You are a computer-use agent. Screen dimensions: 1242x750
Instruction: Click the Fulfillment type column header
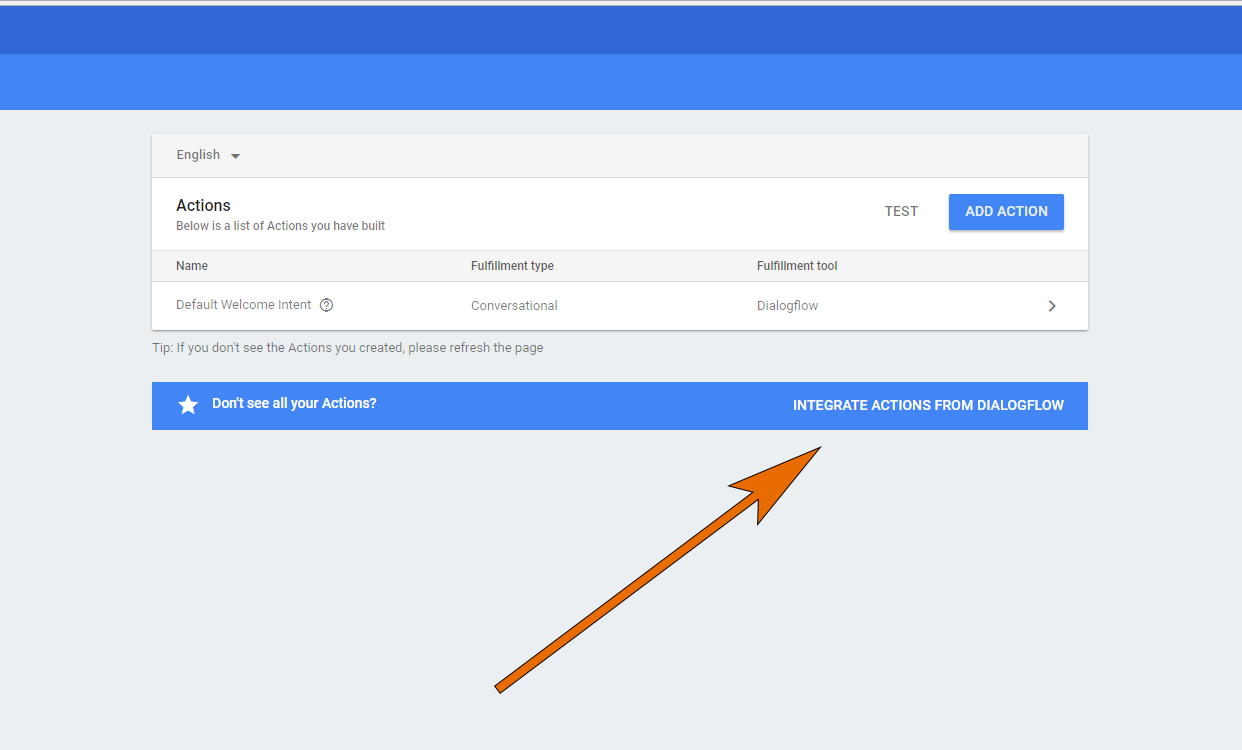(512, 265)
